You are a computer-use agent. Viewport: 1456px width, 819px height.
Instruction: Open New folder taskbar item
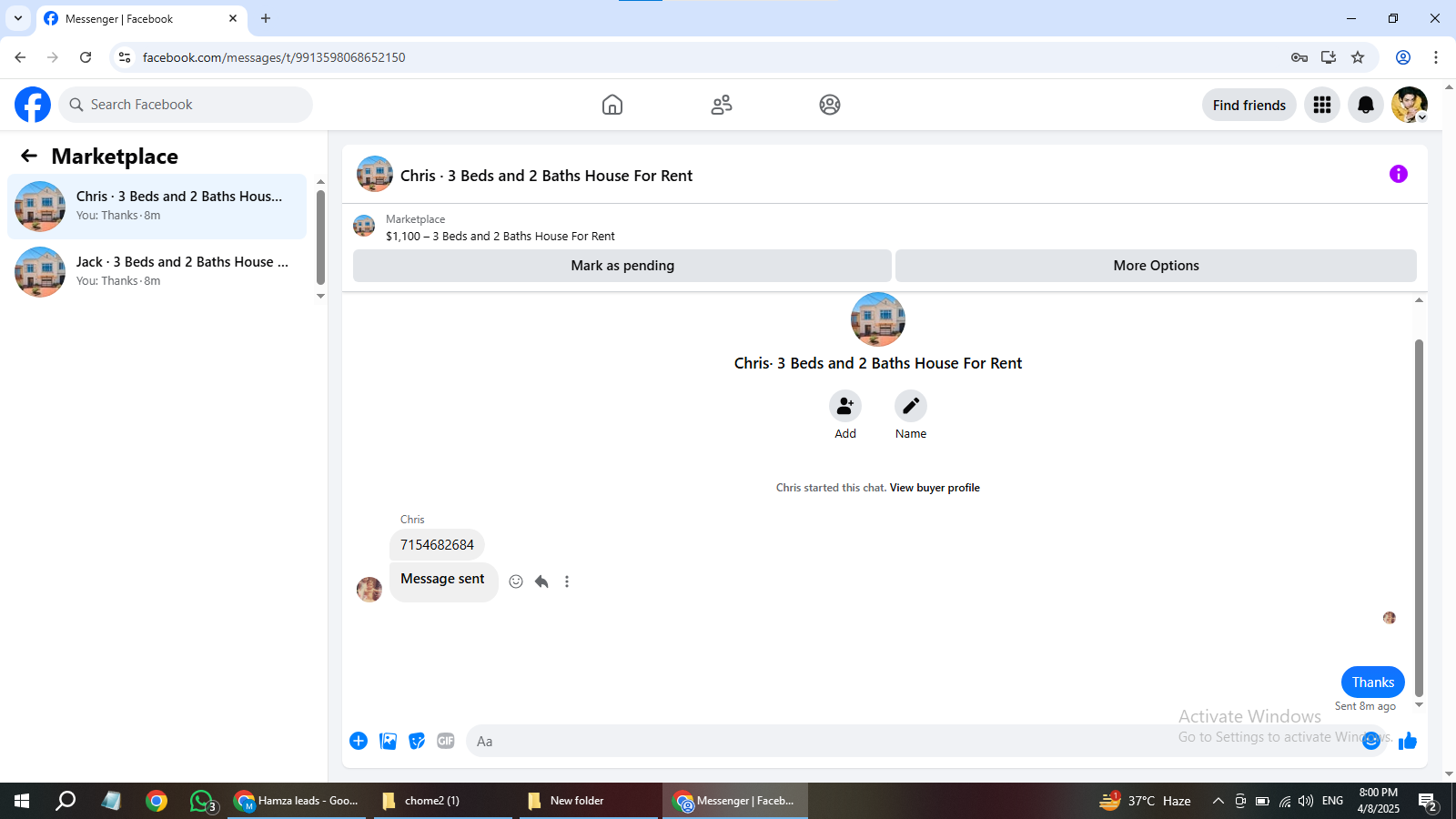[589, 801]
